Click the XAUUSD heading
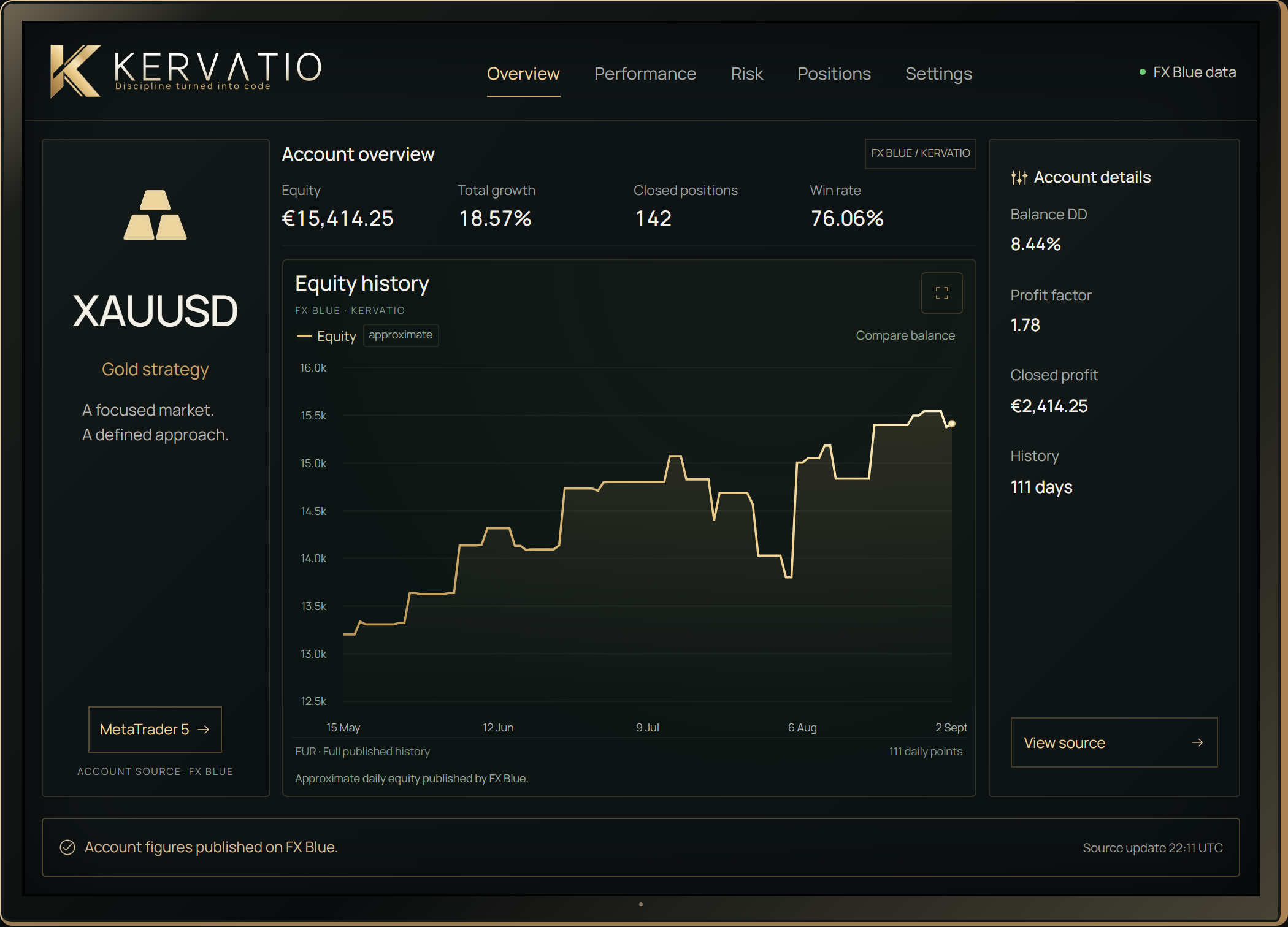The height and width of the screenshot is (927, 1288). click(155, 310)
